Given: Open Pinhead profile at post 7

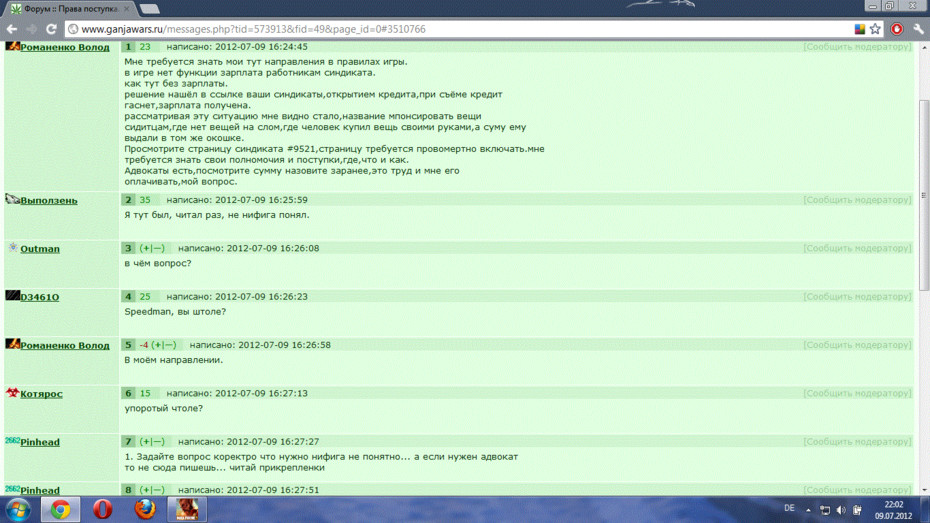Looking at the screenshot, I should pyautogui.click(x=40, y=442).
